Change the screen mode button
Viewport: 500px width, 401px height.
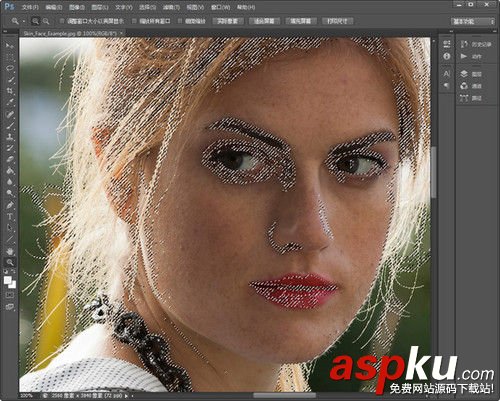(x=10, y=307)
